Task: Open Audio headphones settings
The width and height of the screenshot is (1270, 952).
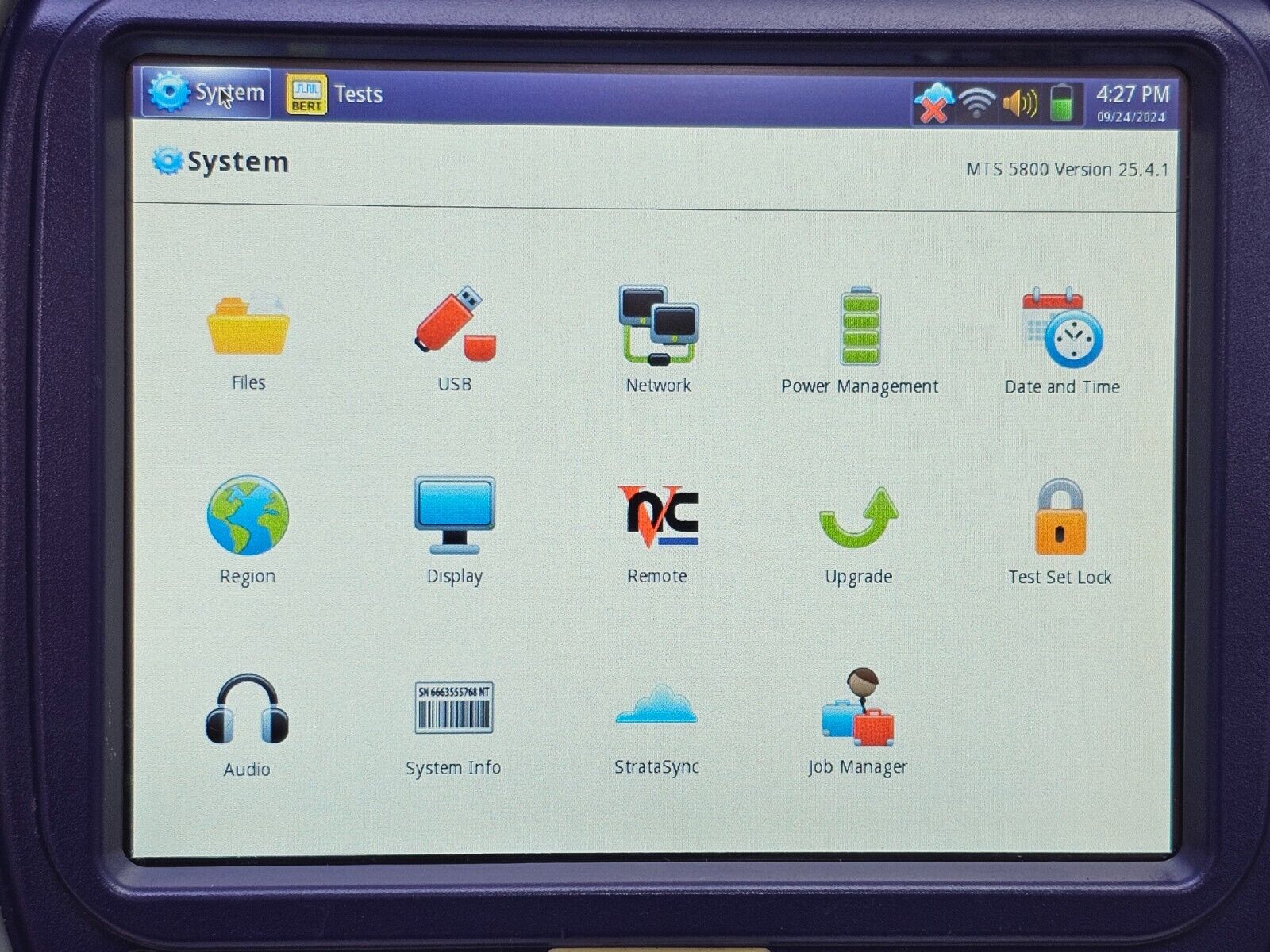Action: click(247, 709)
